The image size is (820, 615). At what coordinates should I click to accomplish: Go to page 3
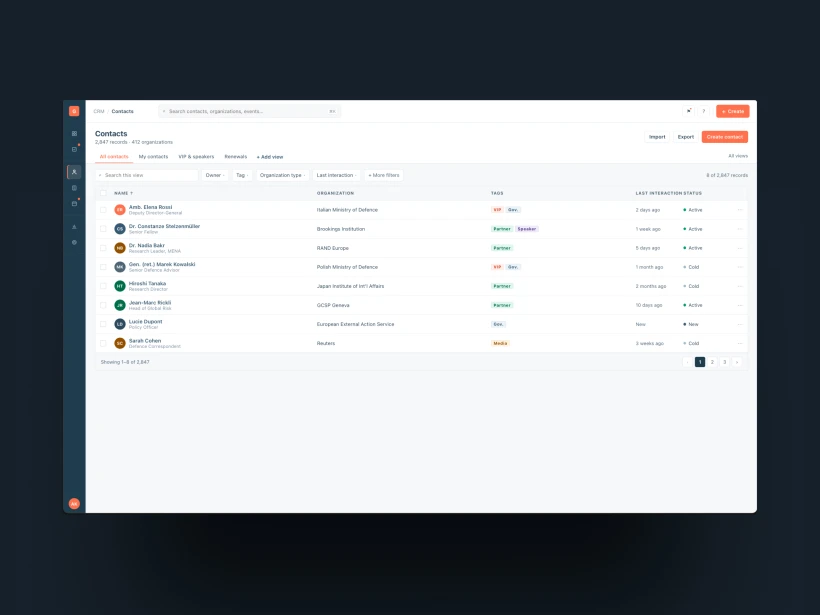click(x=724, y=362)
